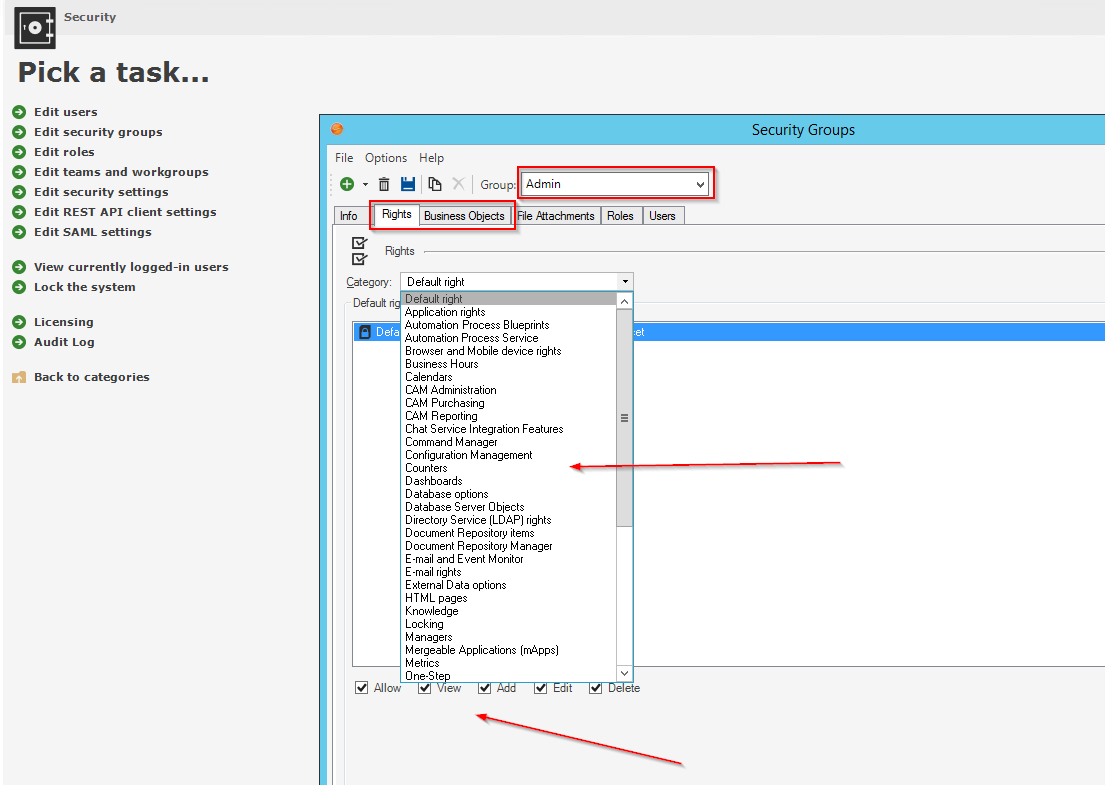
Task: Open the Audit Log task
Action: [62, 341]
